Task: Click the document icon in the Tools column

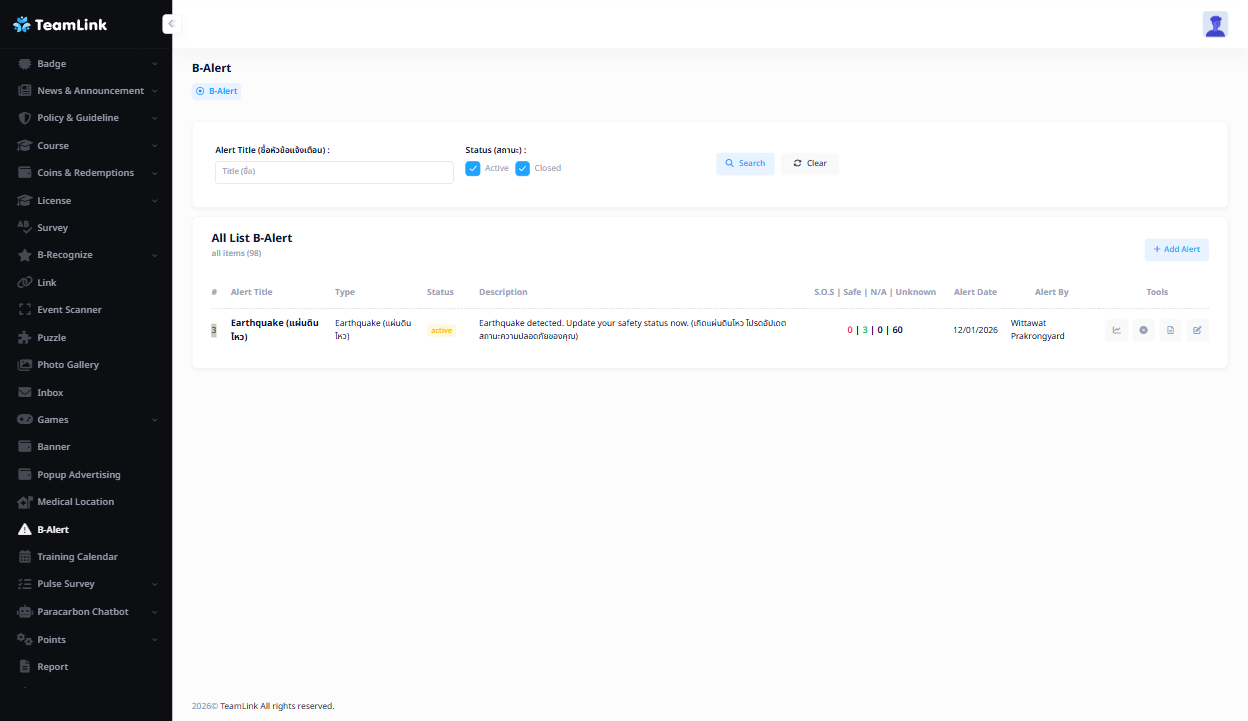Action: click(1170, 330)
